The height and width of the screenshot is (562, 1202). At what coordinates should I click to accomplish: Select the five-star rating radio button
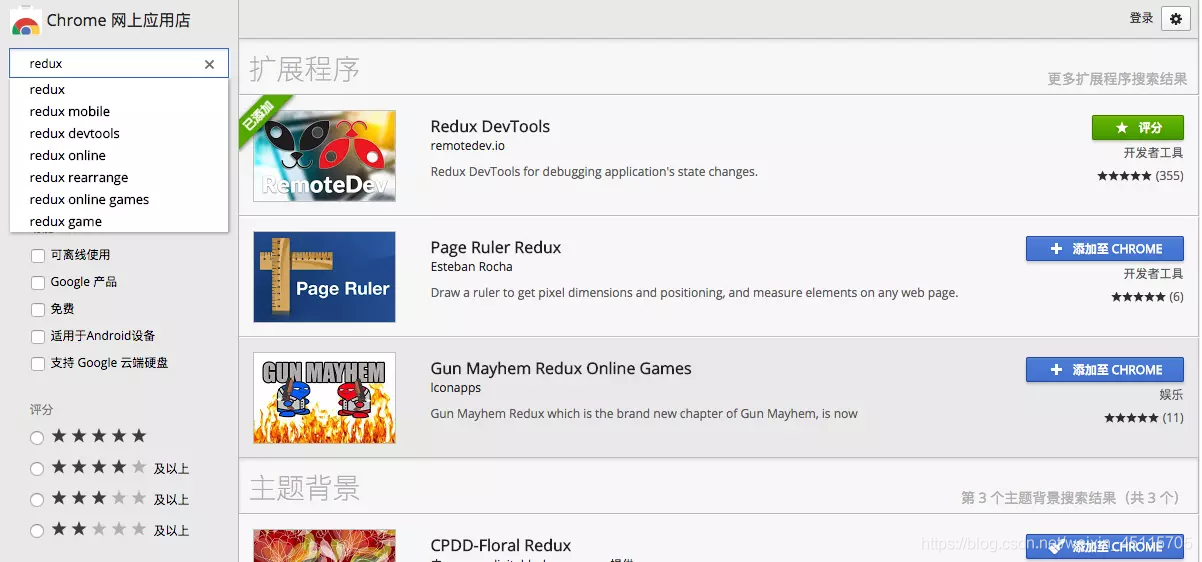point(37,437)
